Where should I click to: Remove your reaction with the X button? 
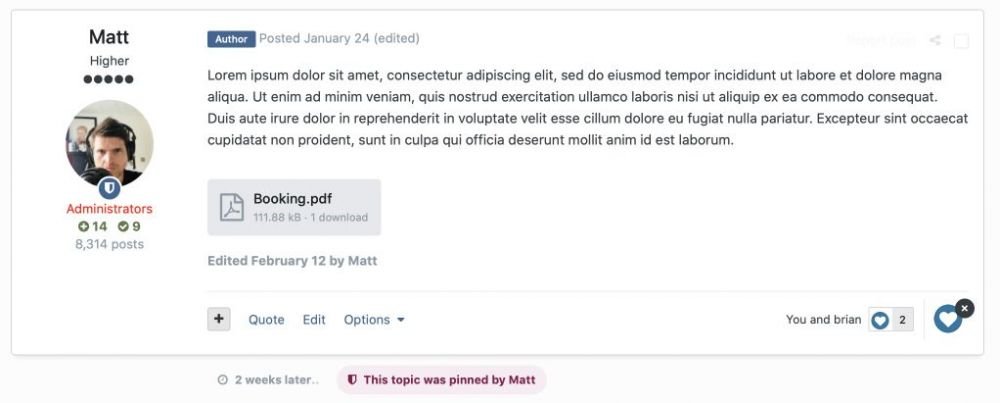[964, 308]
